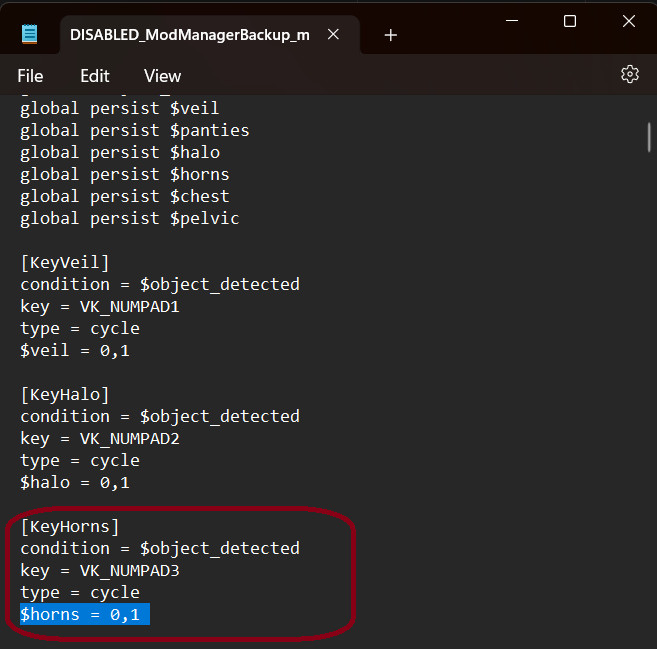Click the Notepad app icon in title bar
The height and width of the screenshot is (649, 657).
(x=29, y=34)
